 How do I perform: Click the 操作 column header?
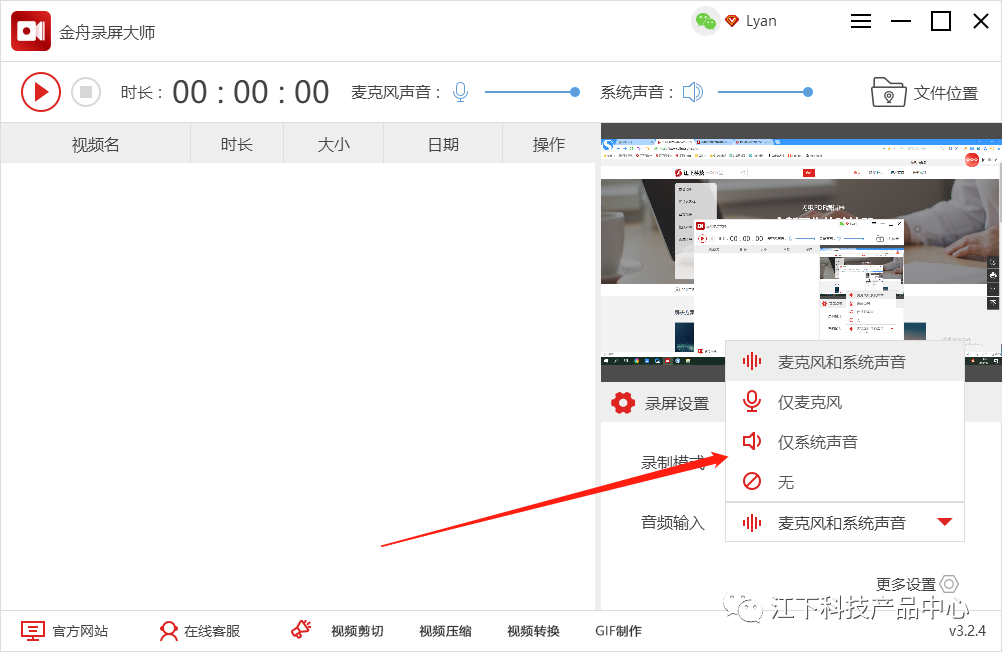549,144
